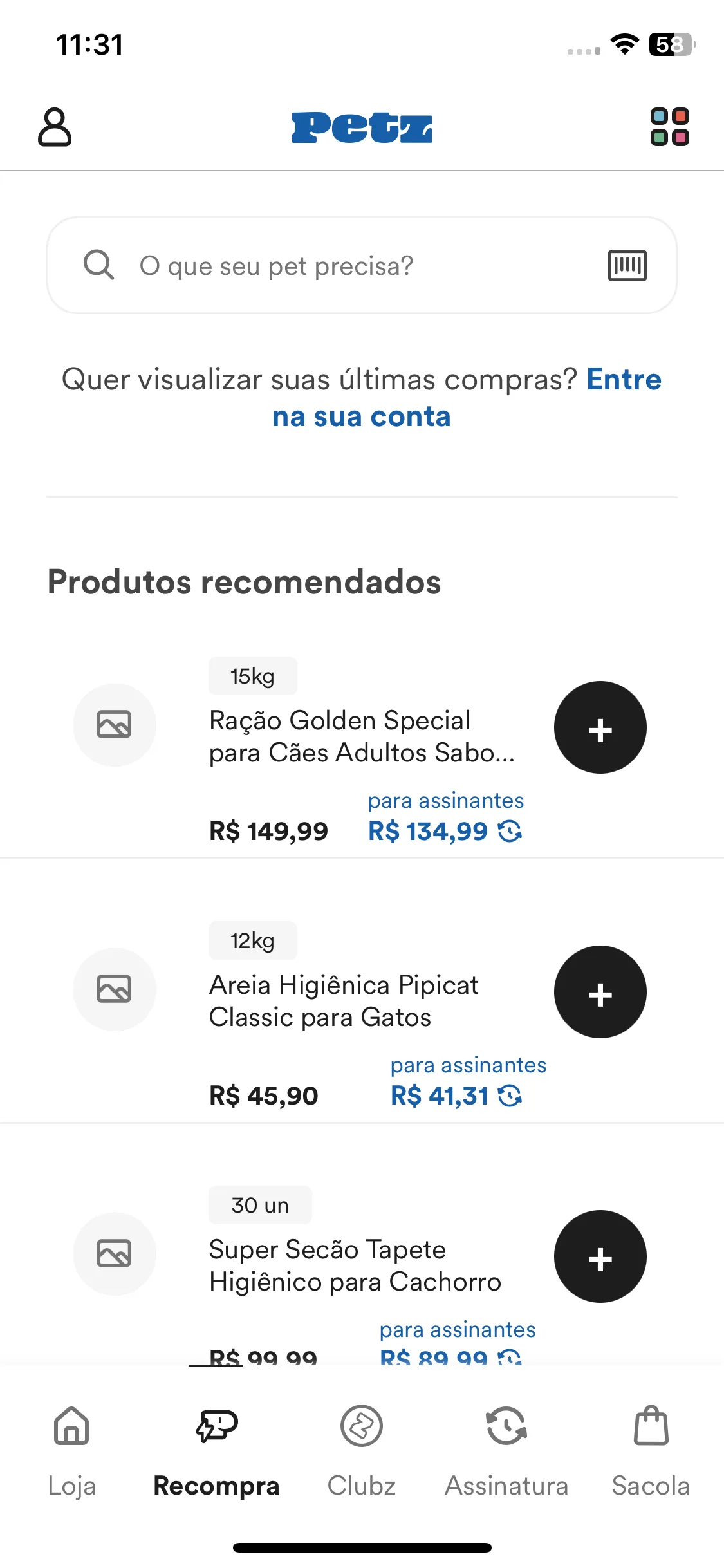The height and width of the screenshot is (1568, 724).
Task: Add Ração Golden Special to cart
Action: (x=600, y=727)
